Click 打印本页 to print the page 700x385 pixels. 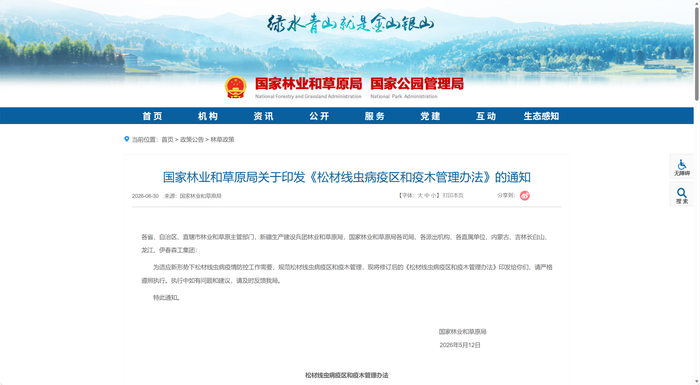tap(453, 196)
